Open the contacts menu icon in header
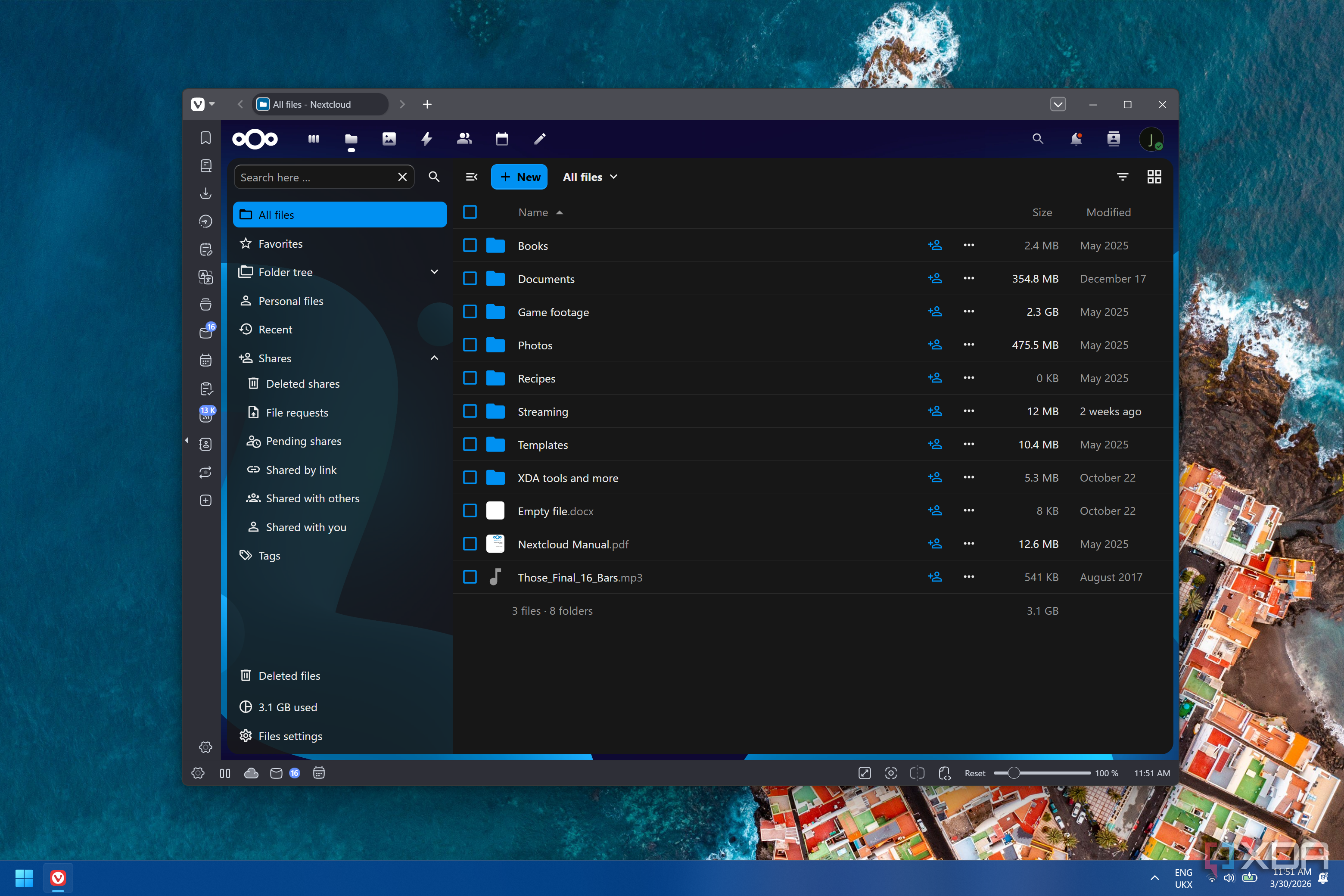 point(1114,139)
